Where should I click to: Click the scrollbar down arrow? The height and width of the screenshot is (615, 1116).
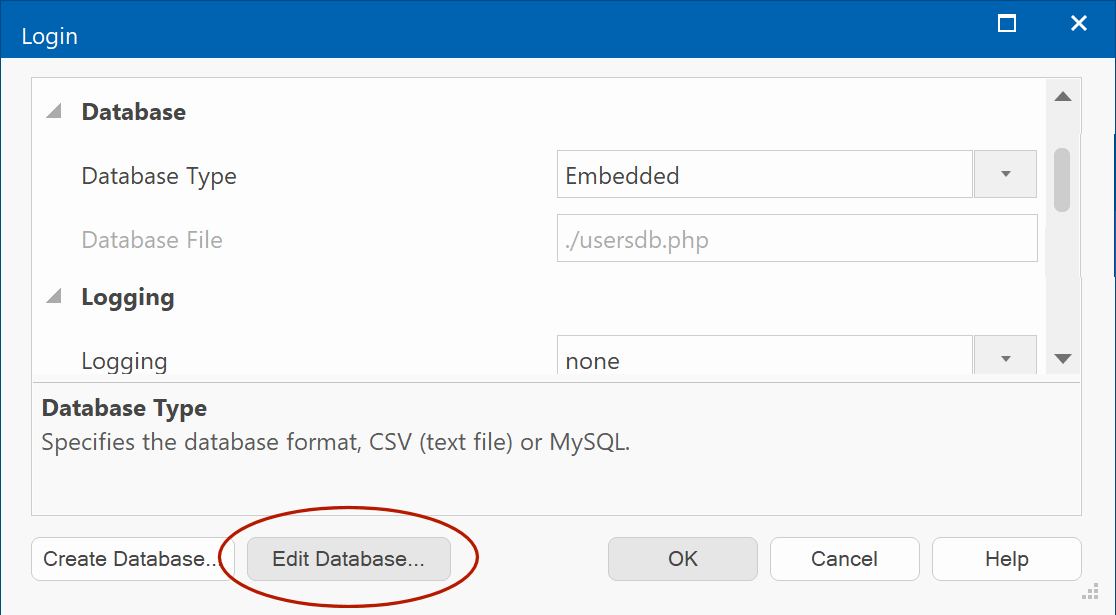(x=1062, y=358)
